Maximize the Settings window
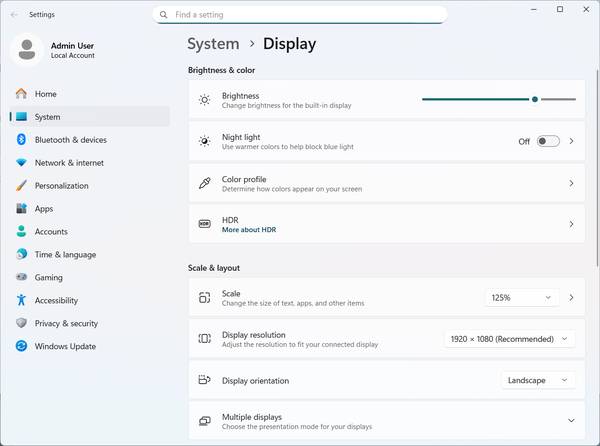Viewport: 600px width, 446px height. [x=560, y=9]
